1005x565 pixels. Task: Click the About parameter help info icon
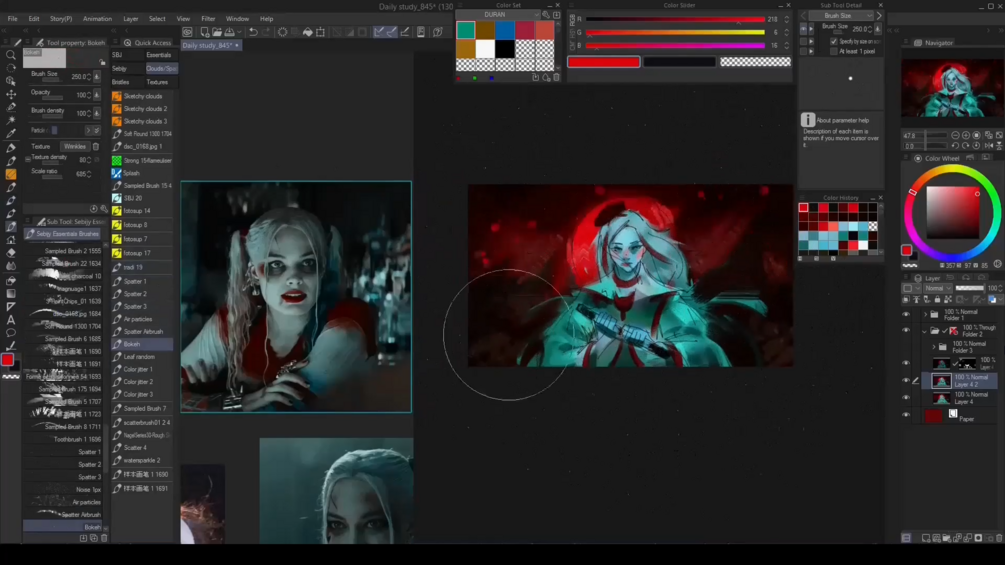pos(808,120)
